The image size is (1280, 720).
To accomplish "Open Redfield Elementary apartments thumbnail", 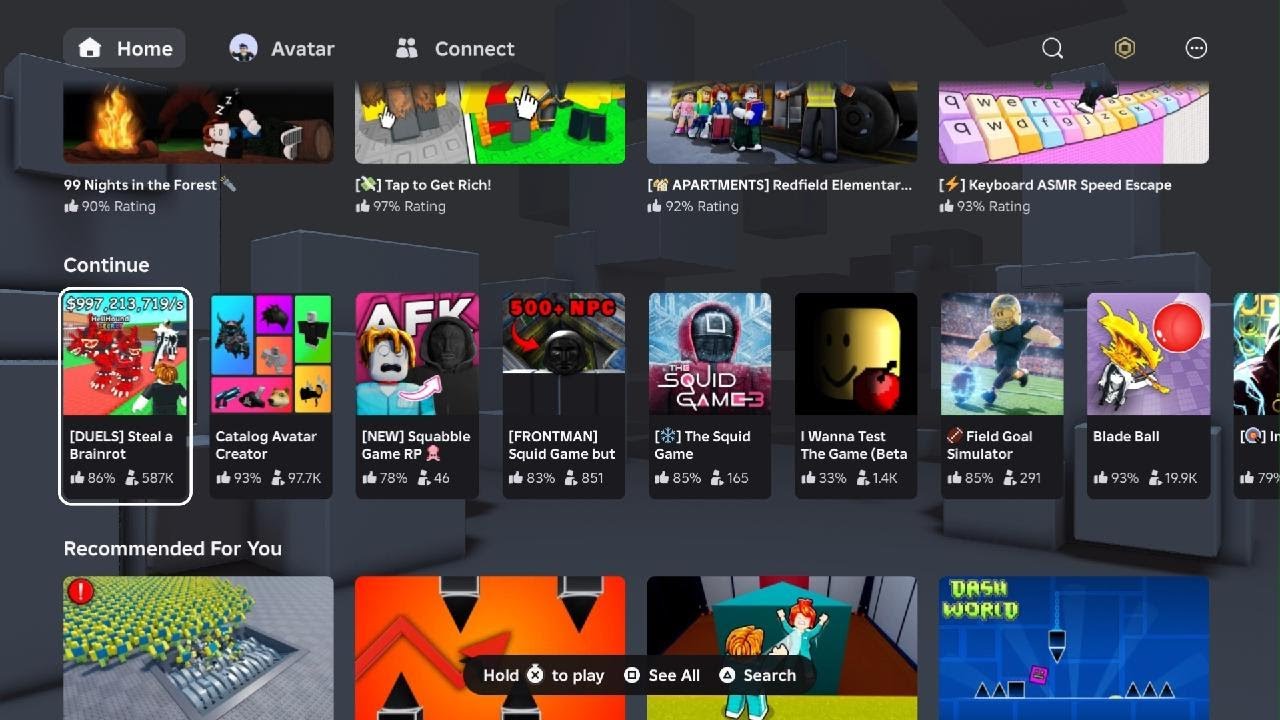I will coord(782,122).
